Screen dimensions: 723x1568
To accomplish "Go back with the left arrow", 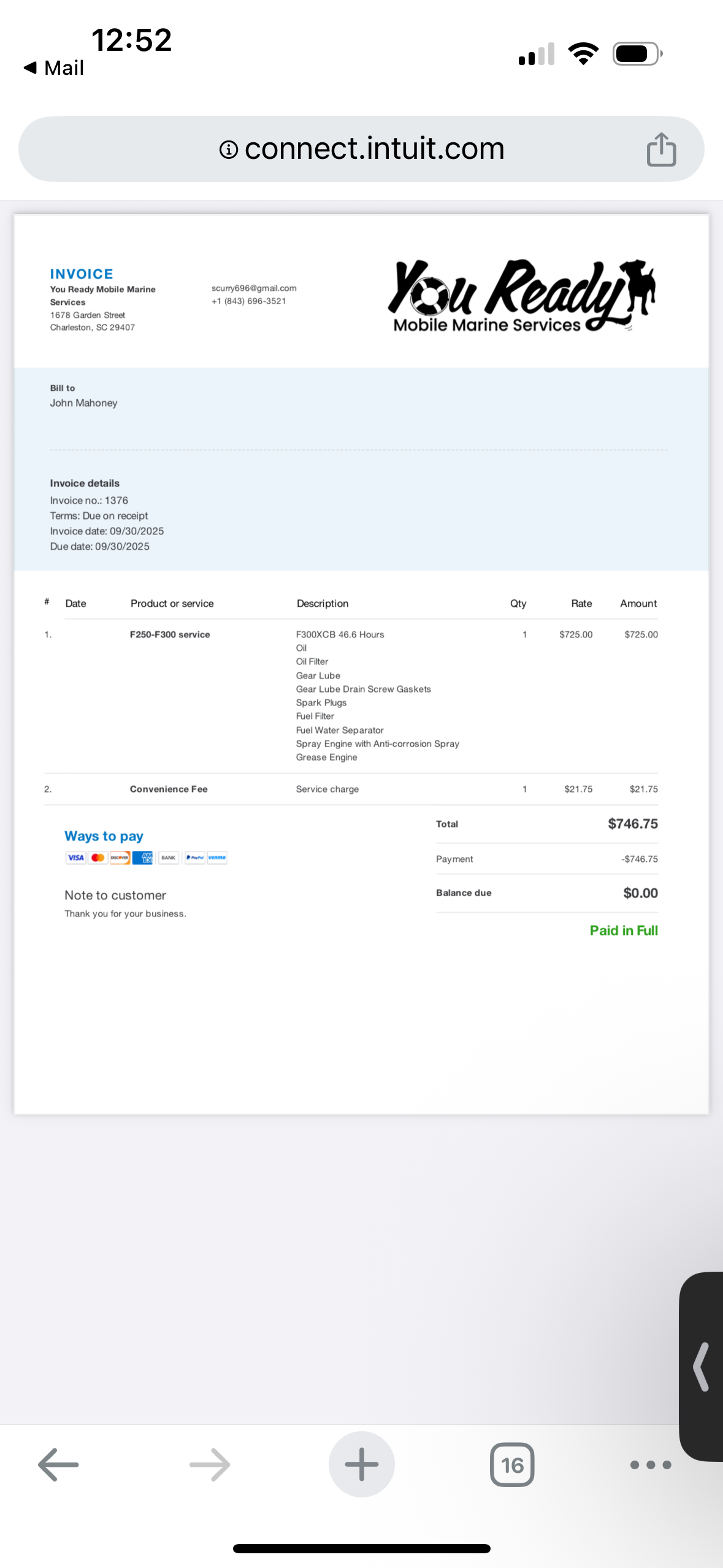I will [x=58, y=1465].
